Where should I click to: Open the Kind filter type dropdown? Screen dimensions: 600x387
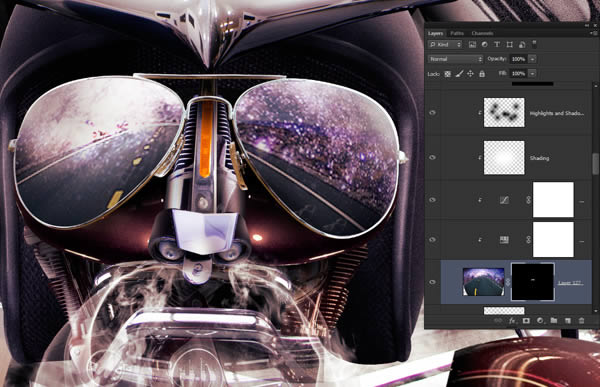click(445, 45)
